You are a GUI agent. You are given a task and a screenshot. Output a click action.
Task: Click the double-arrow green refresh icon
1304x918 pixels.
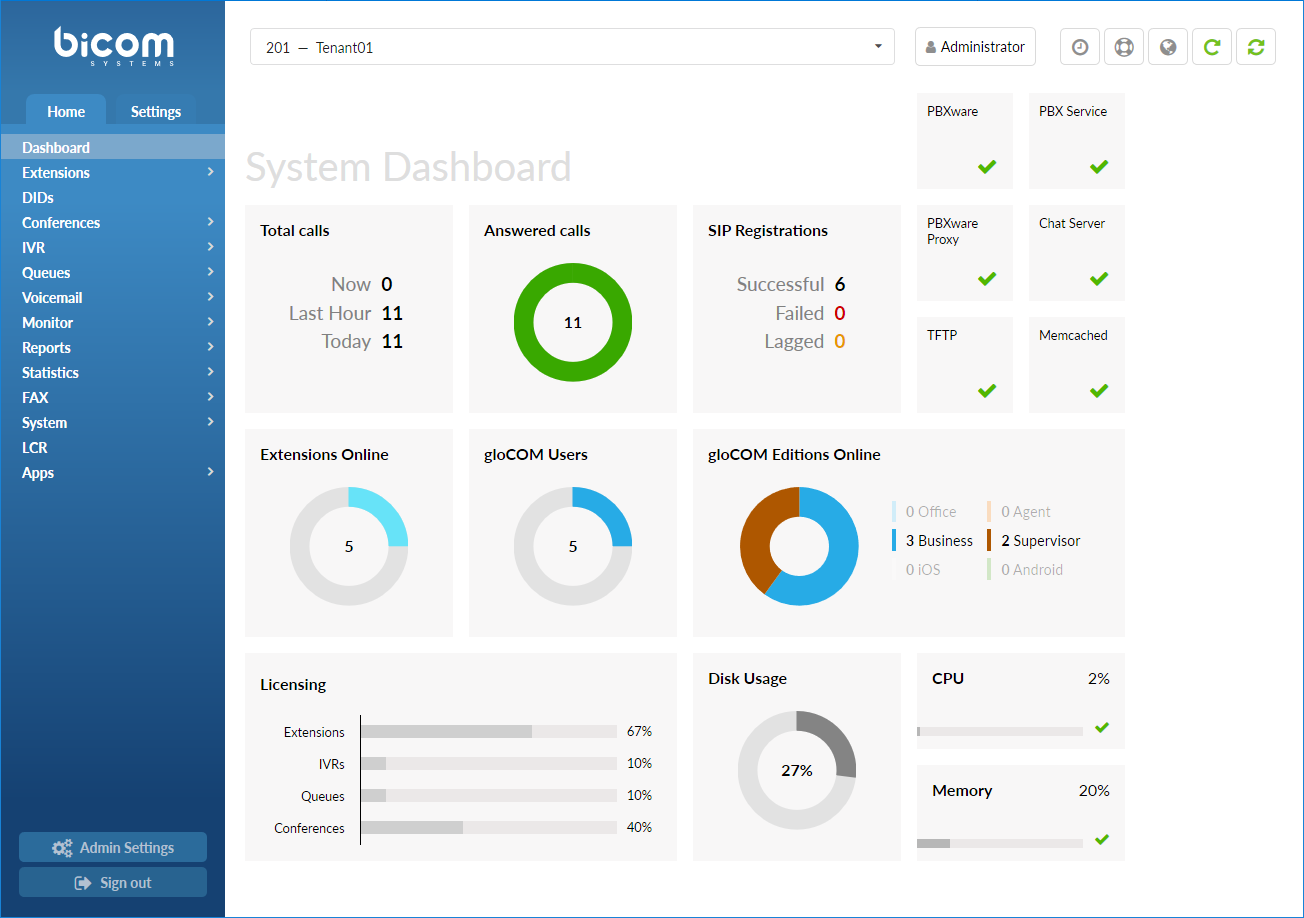(1256, 47)
